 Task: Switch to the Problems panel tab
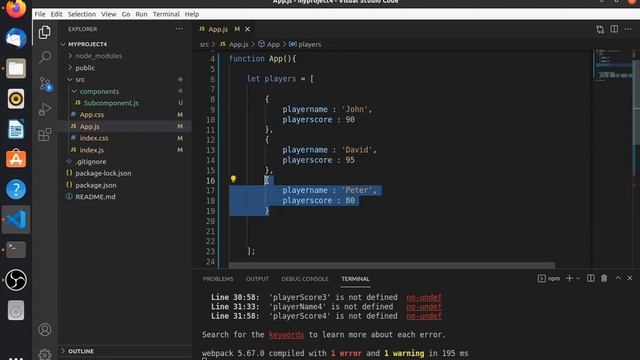(218, 279)
